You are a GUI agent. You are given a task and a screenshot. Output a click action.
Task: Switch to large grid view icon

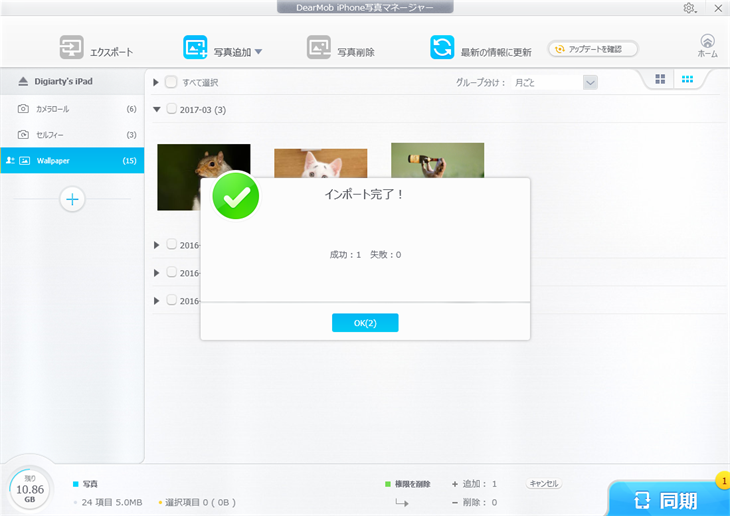click(660, 80)
